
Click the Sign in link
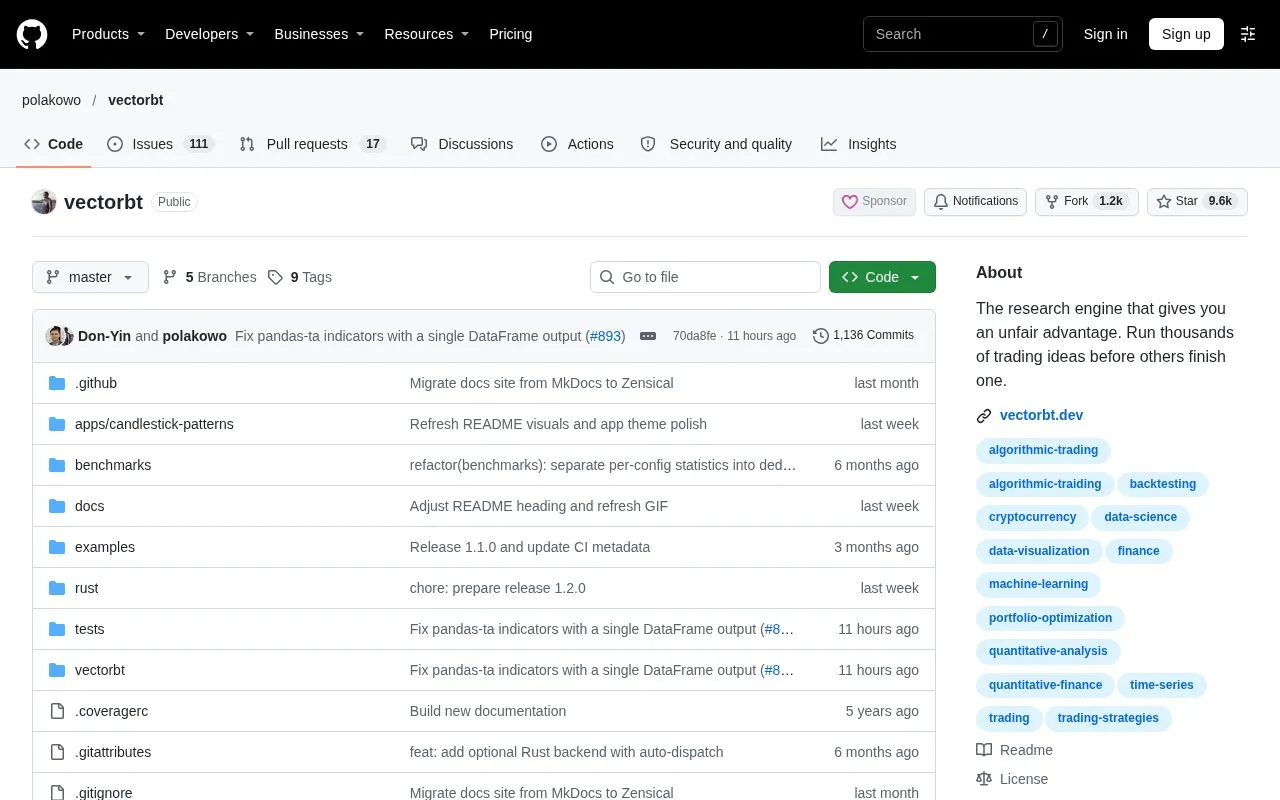tap(1105, 34)
